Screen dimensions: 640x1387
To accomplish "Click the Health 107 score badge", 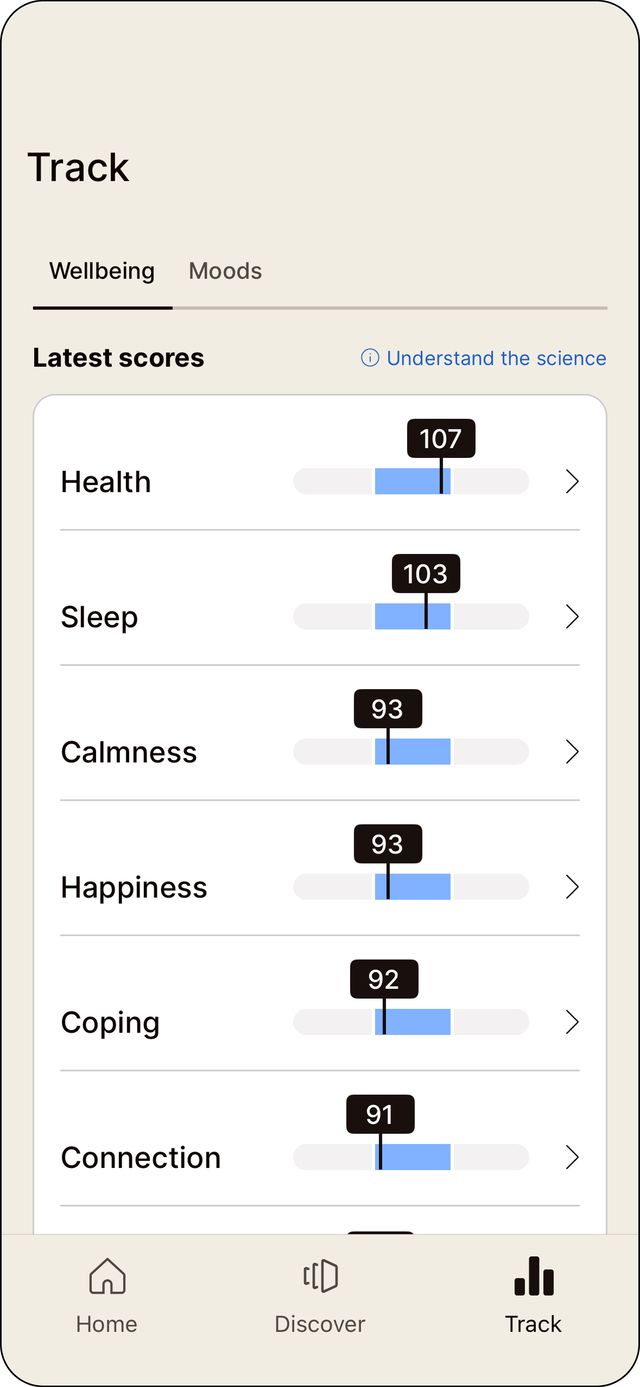I will (x=441, y=439).
